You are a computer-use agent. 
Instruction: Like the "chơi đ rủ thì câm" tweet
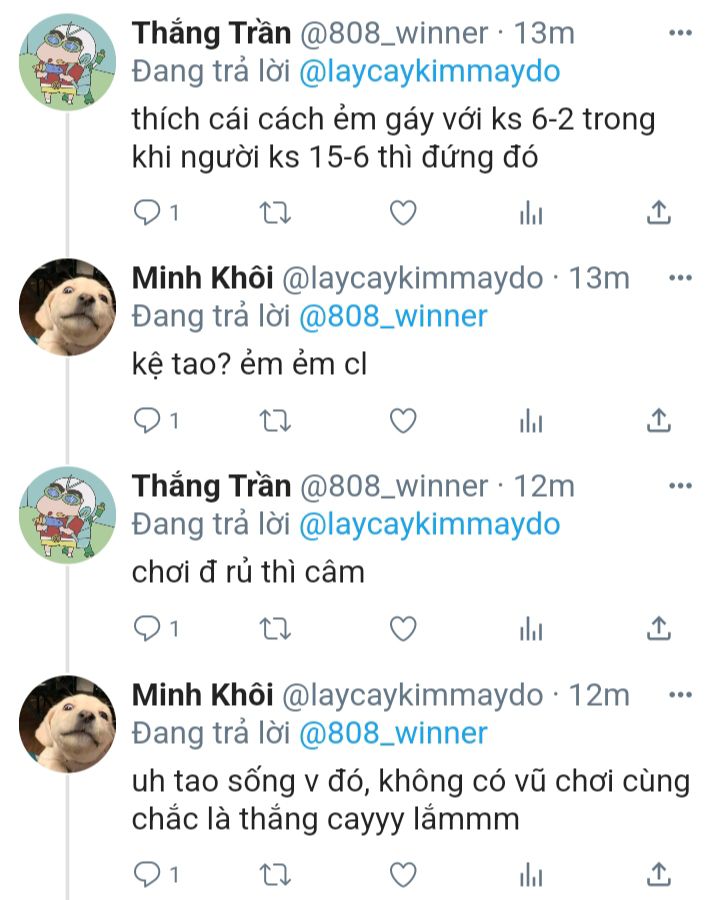pyautogui.click(x=402, y=628)
